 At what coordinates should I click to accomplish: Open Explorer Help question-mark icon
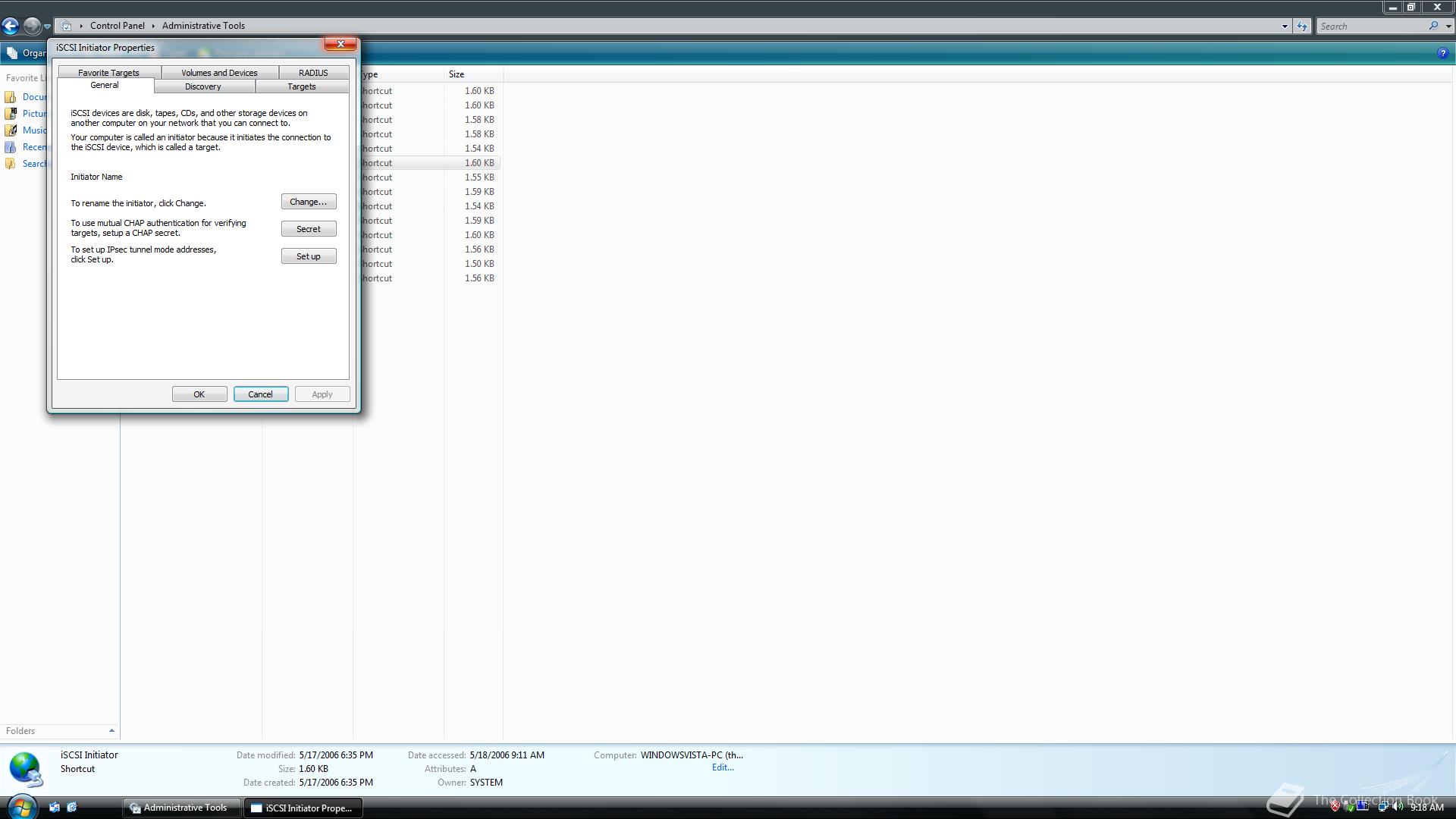[1442, 53]
